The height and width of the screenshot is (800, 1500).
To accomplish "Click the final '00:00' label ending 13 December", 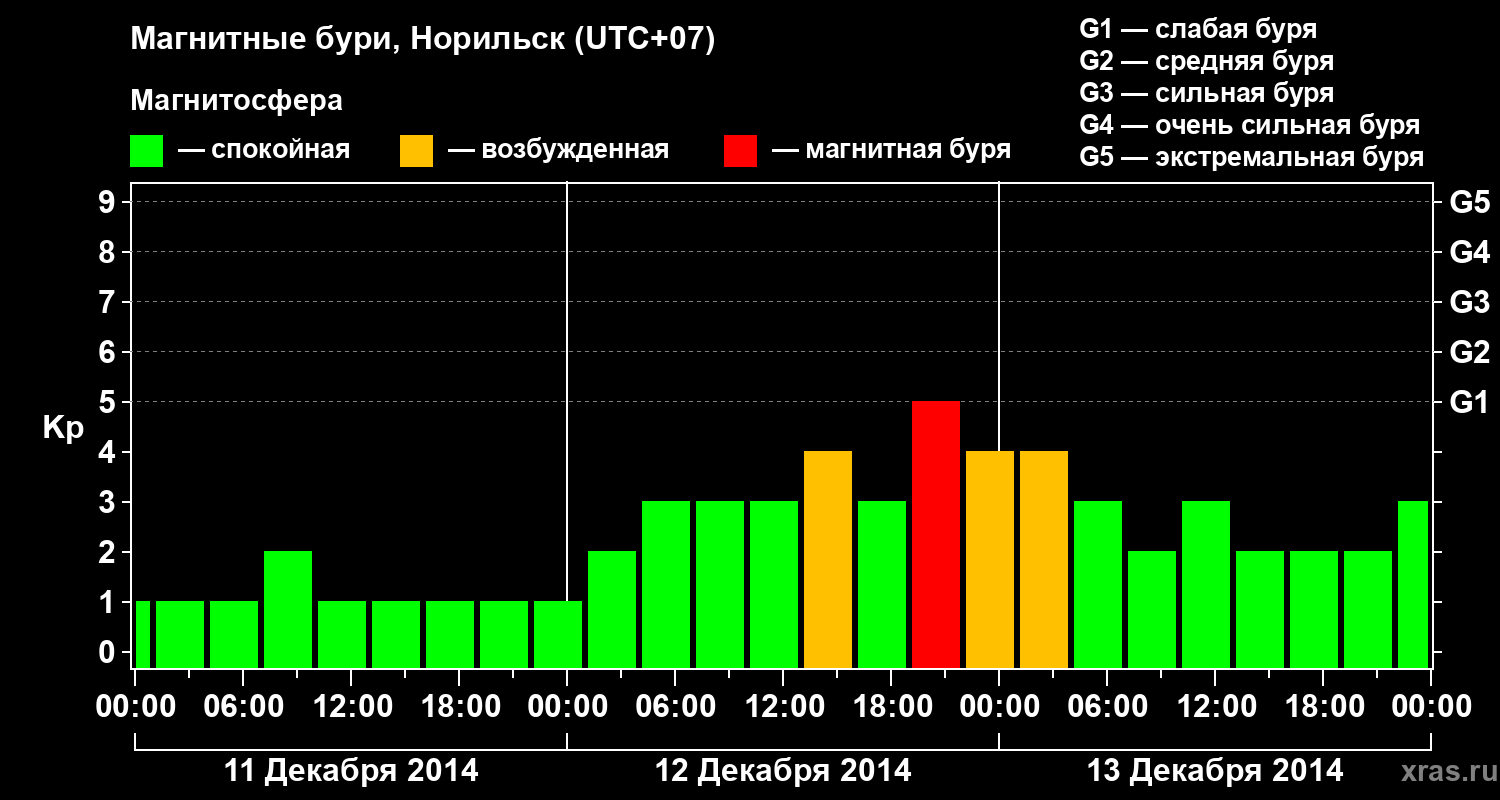I will coord(1431,707).
